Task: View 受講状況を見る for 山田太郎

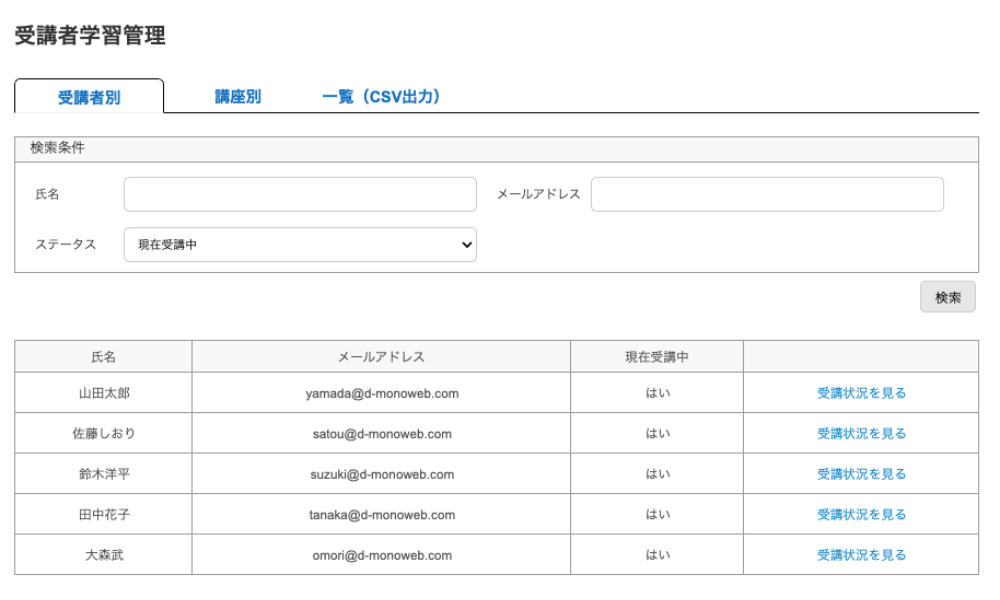Action: pos(861,393)
